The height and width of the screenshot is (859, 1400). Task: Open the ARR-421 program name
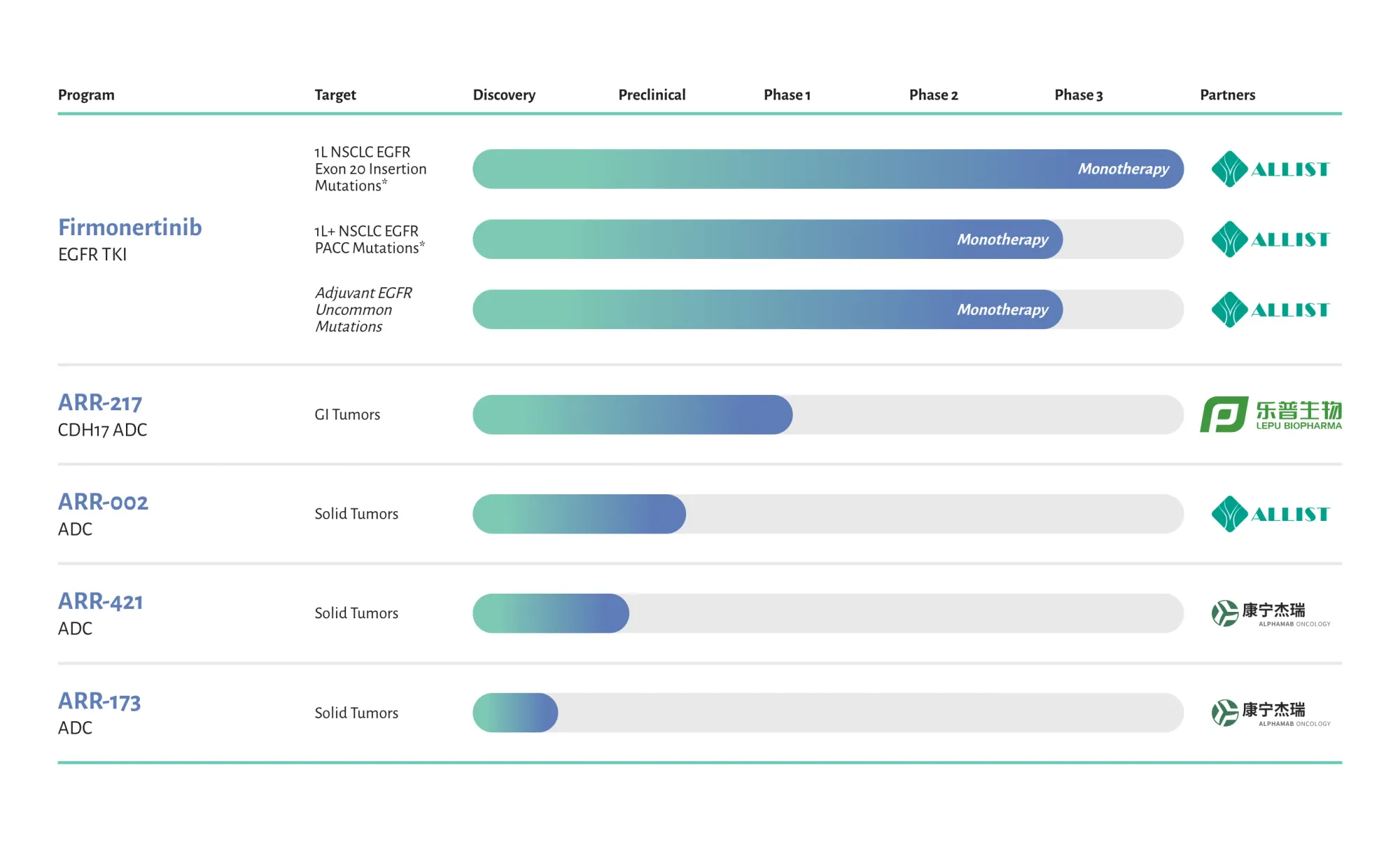101,601
